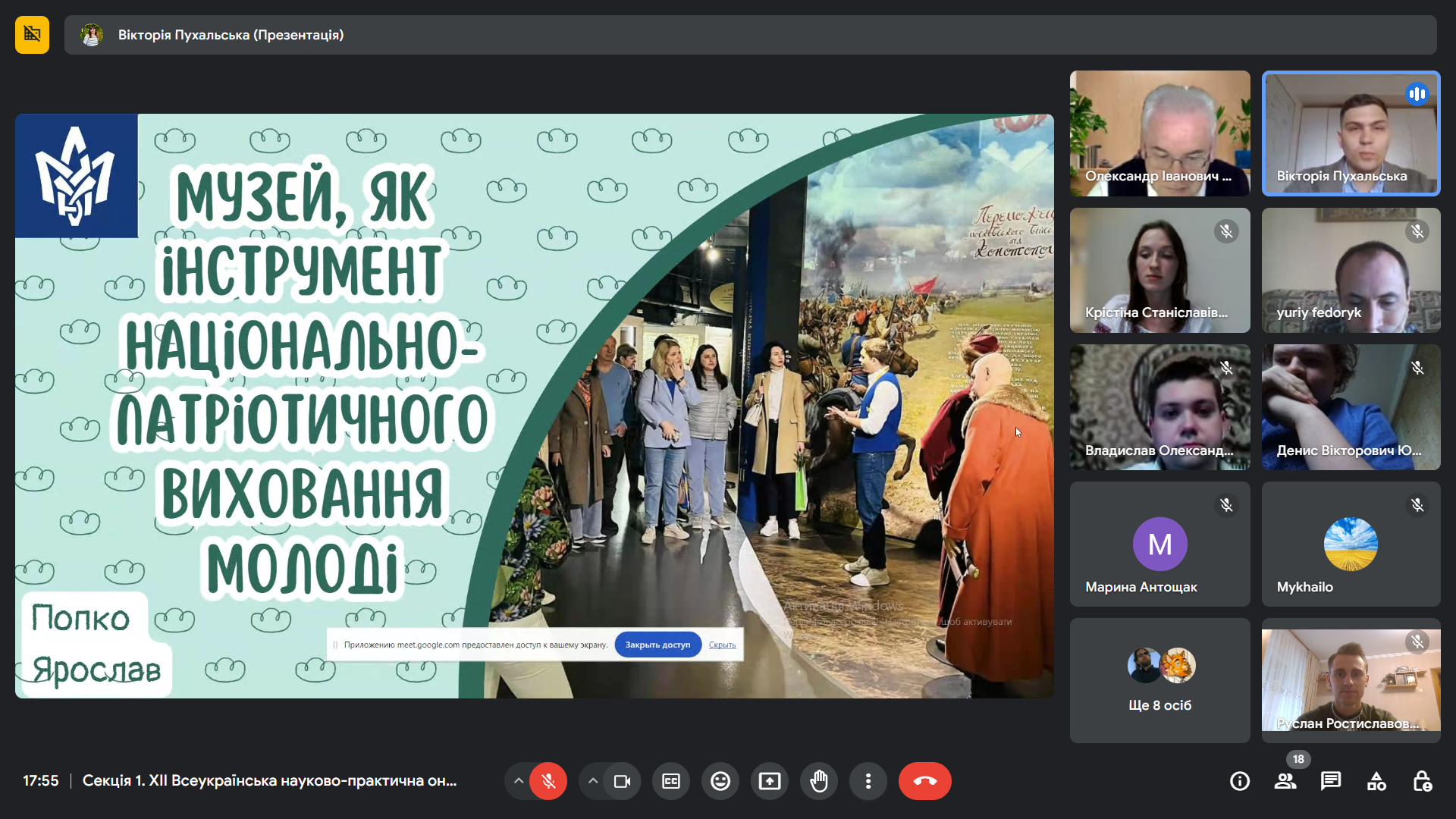
Task: Click the 'Скрыть' link
Action: coord(722,645)
